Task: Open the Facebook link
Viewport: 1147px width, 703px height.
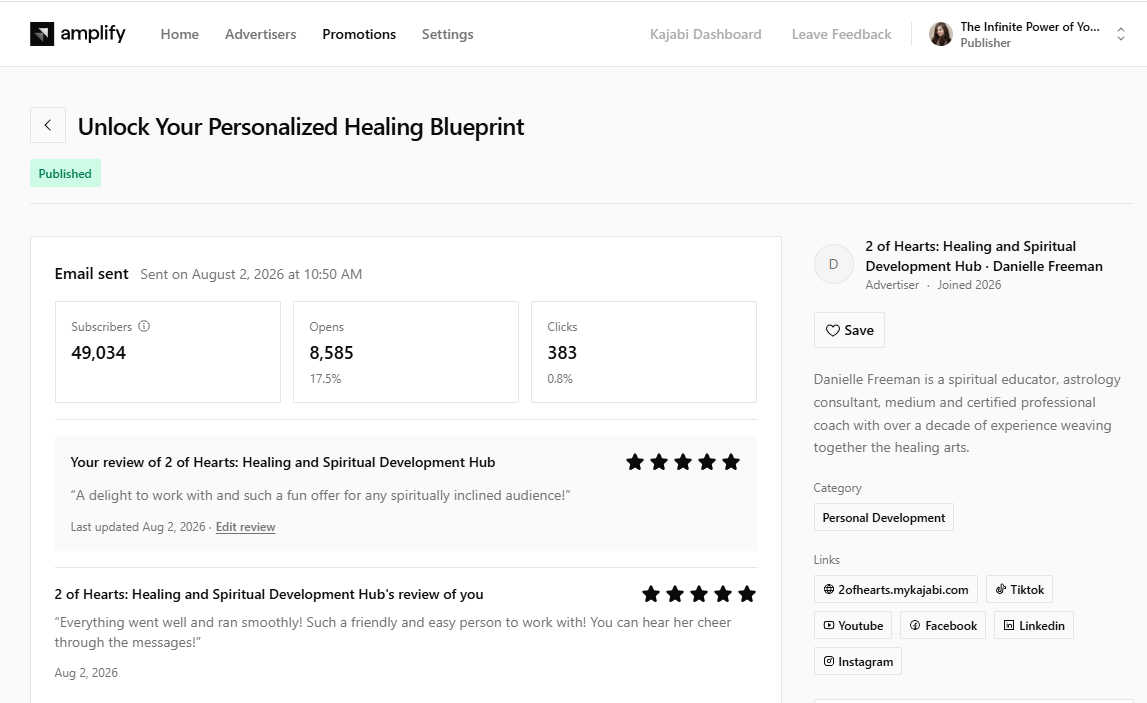Action: click(943, 625)
